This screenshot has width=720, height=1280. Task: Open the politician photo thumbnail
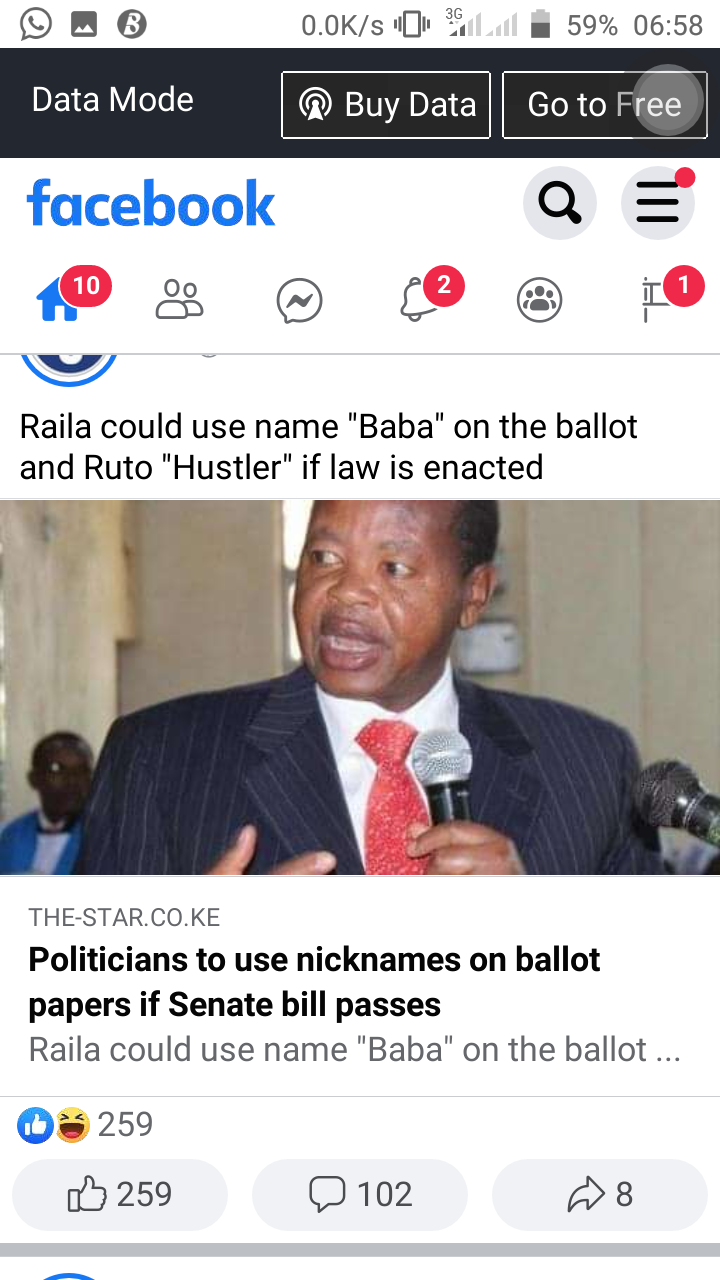360,687
